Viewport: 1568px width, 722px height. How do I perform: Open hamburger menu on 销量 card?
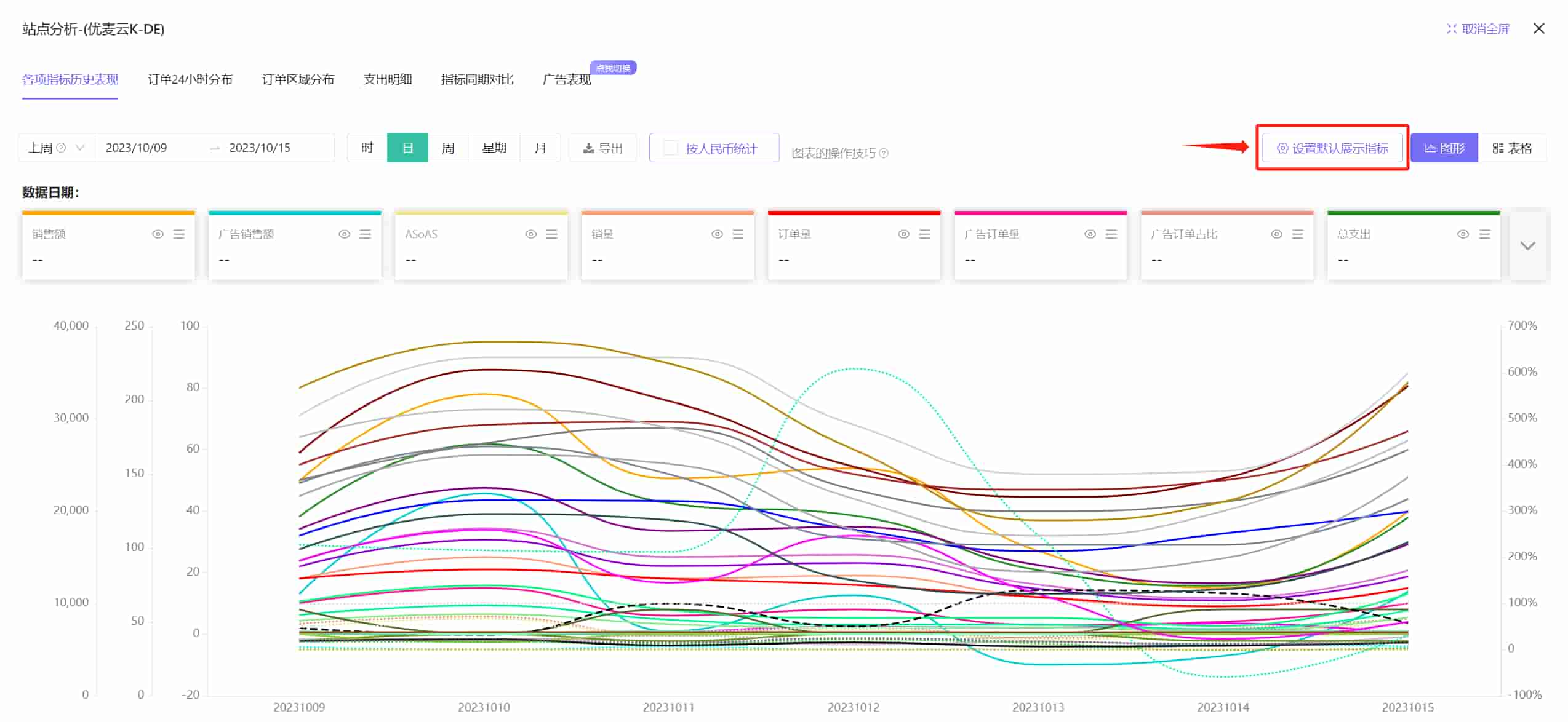pyautogui.click(x=738, y=234)
